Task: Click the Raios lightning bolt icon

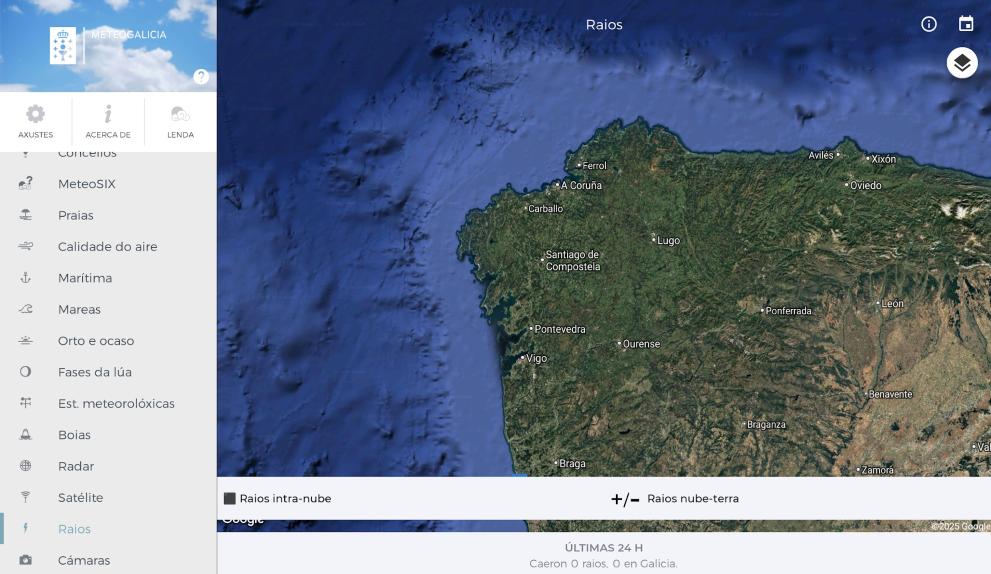Action: pos(25,528)
